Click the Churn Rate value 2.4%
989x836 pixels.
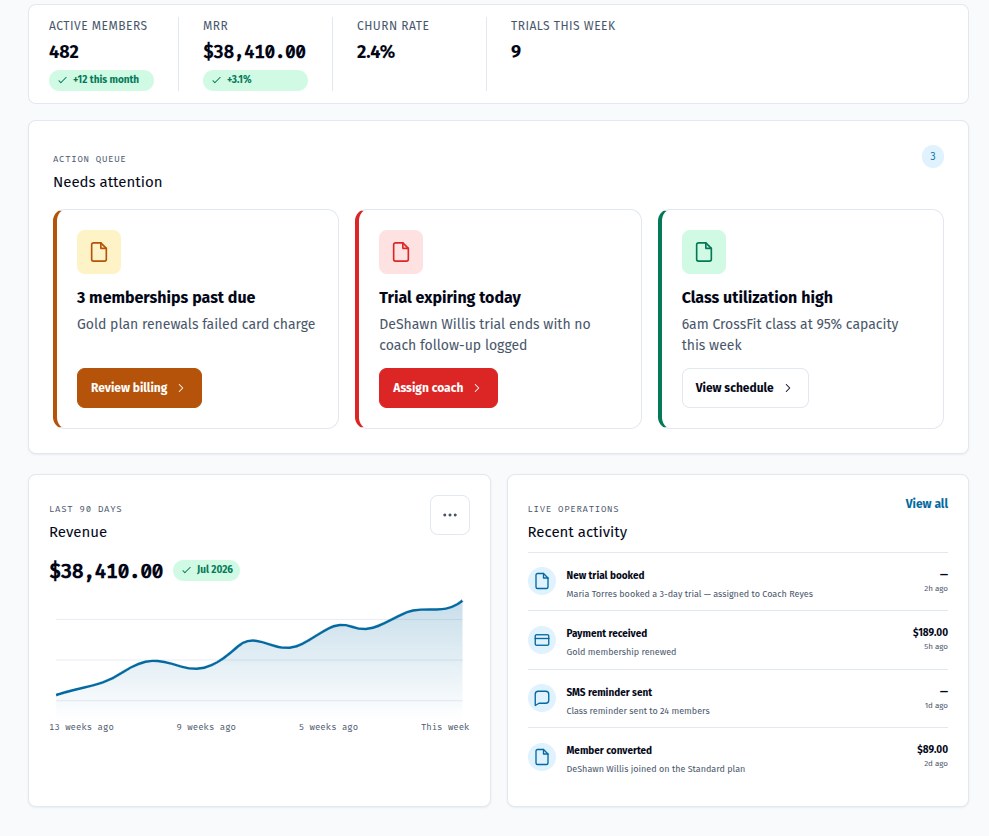(375, 52)
